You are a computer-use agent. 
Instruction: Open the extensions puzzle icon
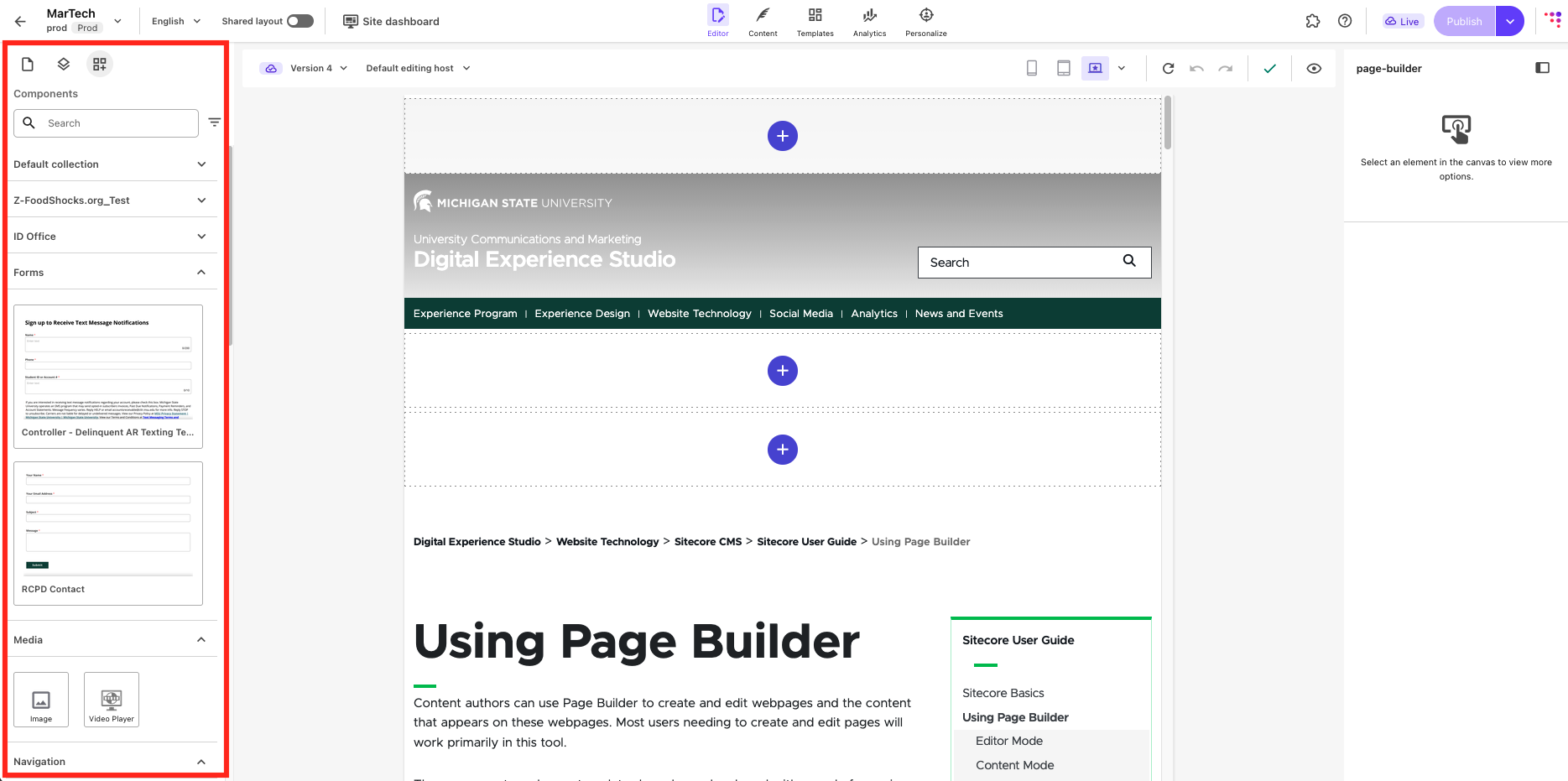[x=1313, y=21]
